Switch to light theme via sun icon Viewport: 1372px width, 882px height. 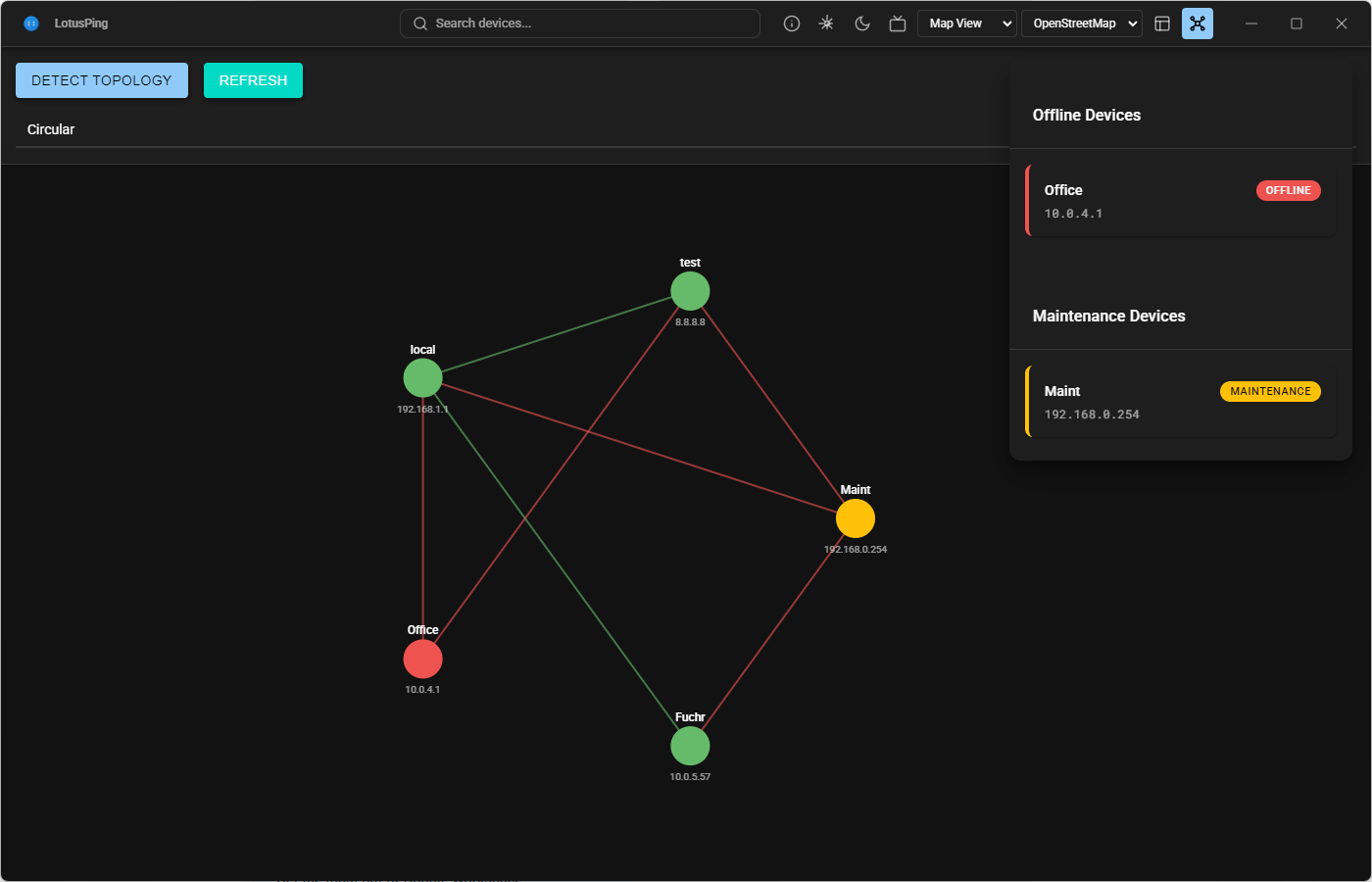[x=826, y=23]
